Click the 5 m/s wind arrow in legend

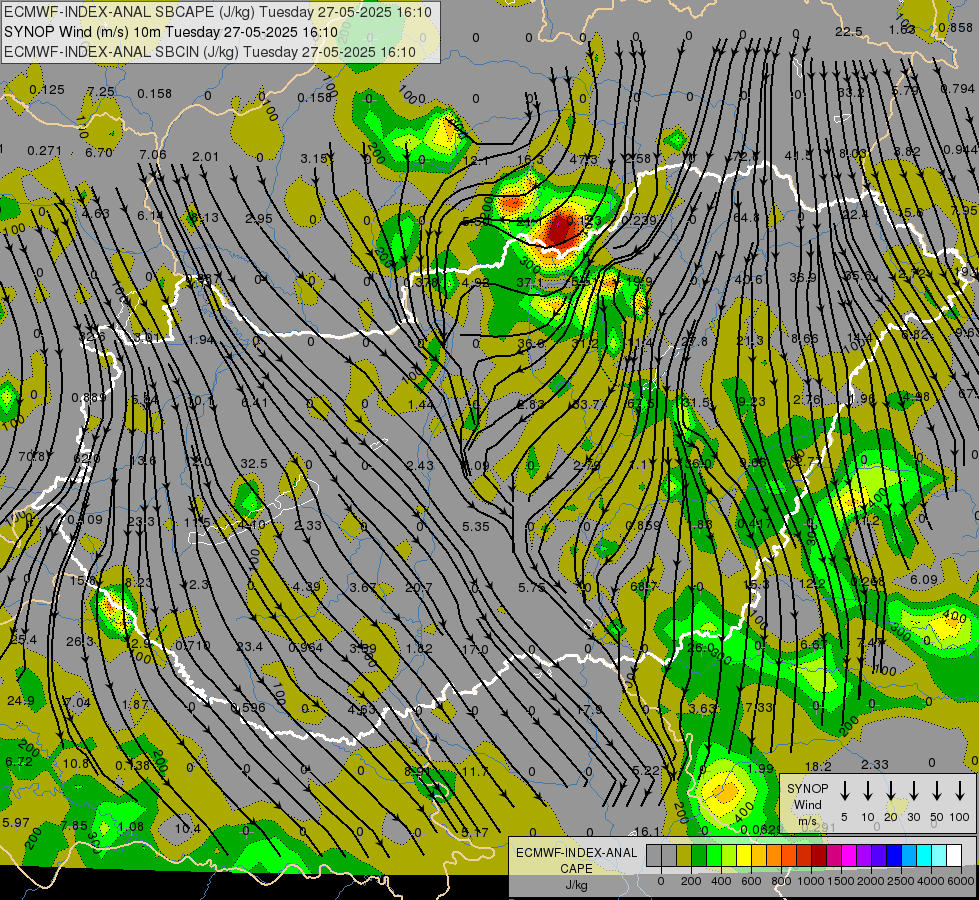(x=844, y=791)
